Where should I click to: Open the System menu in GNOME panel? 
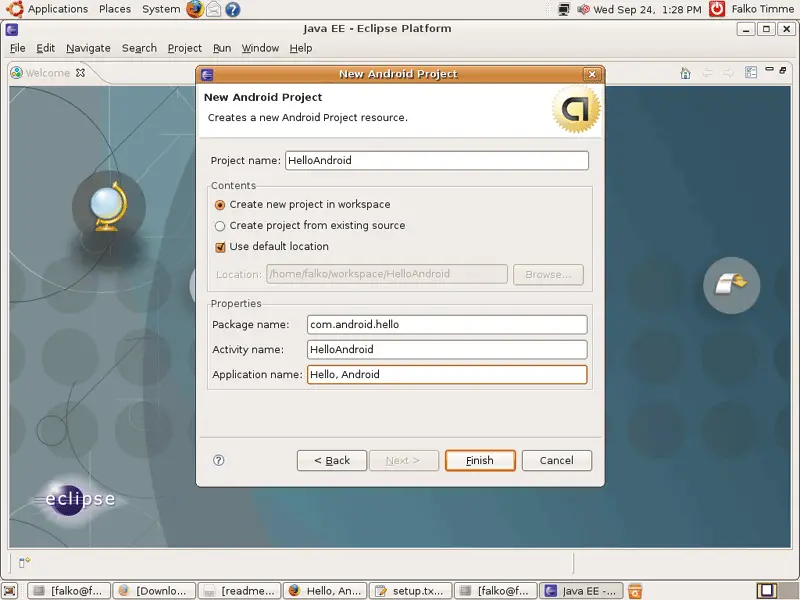click(161, 9)
